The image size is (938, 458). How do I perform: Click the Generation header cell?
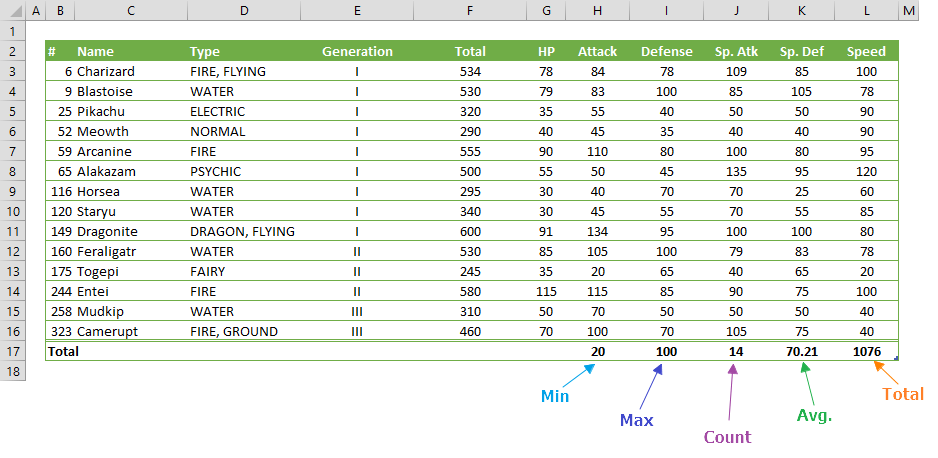pyautogui.click(x=357, y=51)
